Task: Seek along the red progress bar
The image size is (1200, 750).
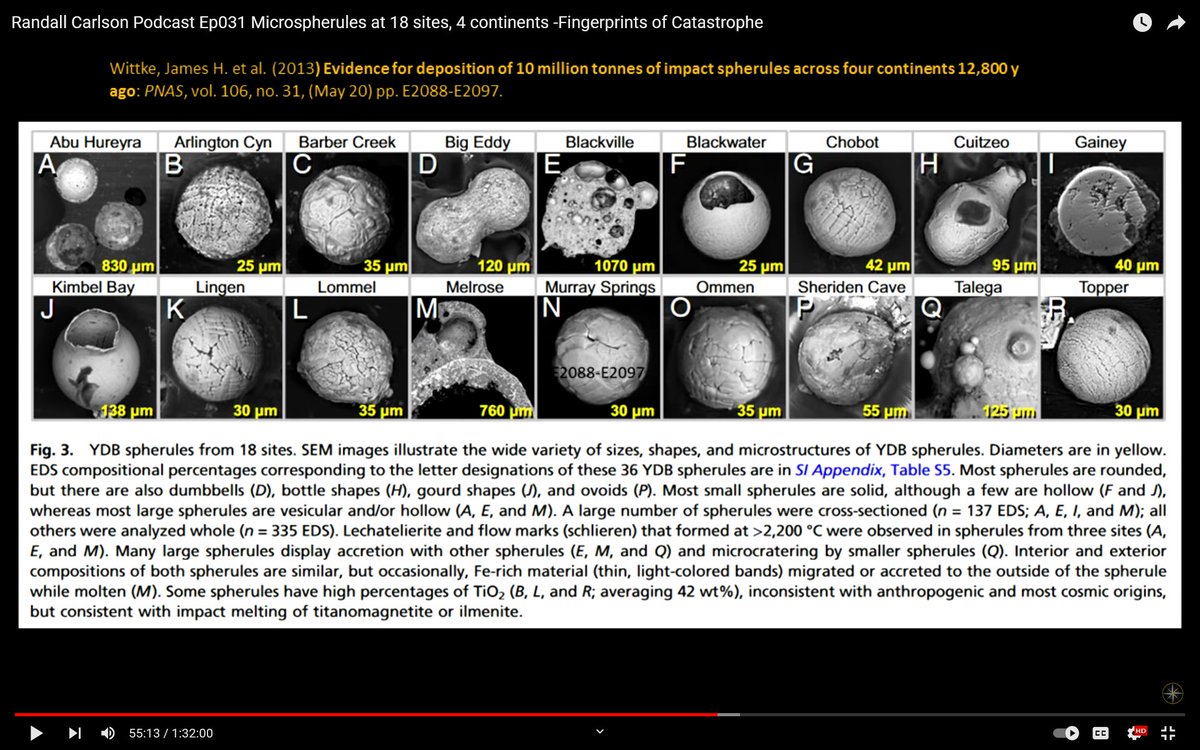Action: pos(366,714)
